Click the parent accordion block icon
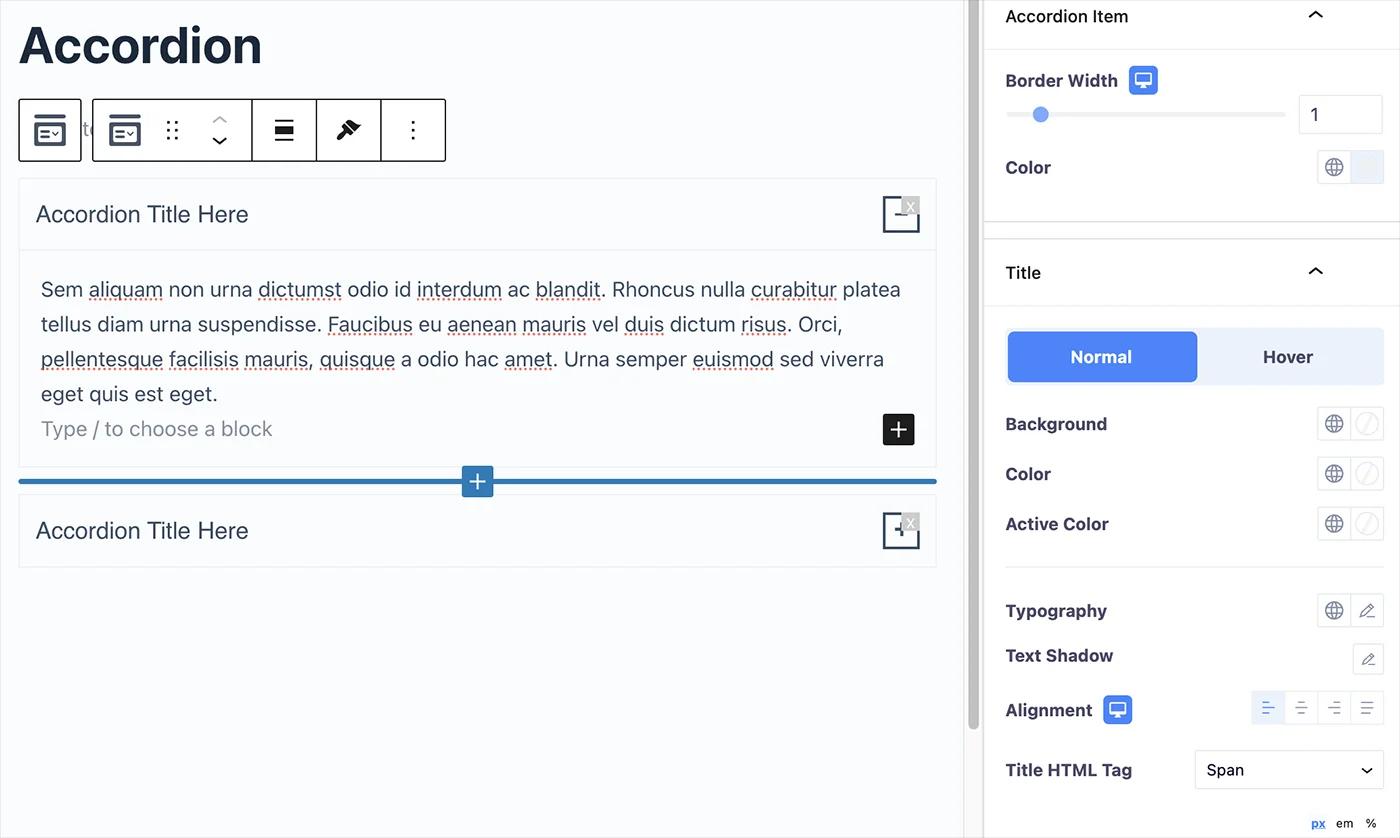This screenshot has height=838, width=1400. click(50, 130)
